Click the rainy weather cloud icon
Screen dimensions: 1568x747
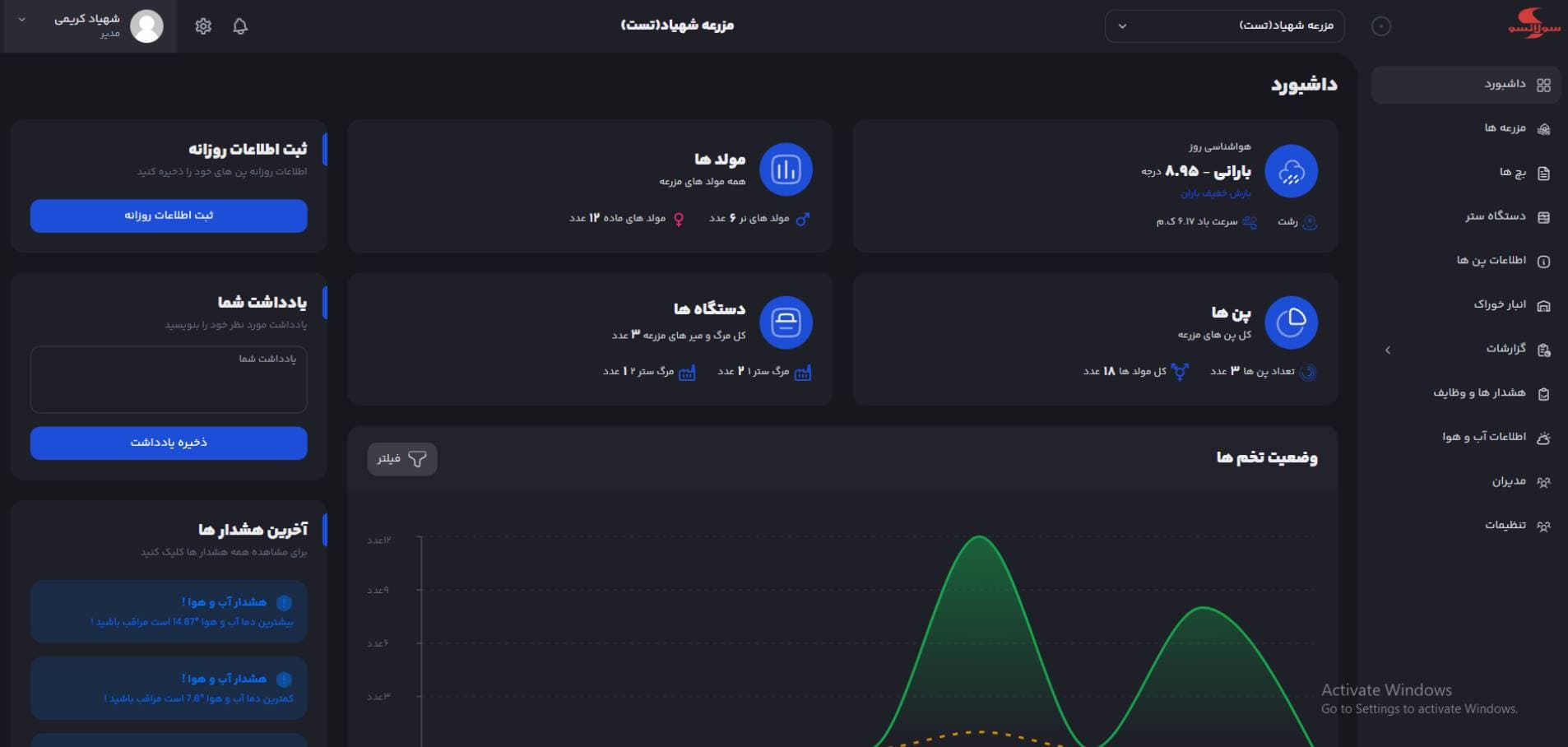pyautogui.click(x=1291, y=171)
